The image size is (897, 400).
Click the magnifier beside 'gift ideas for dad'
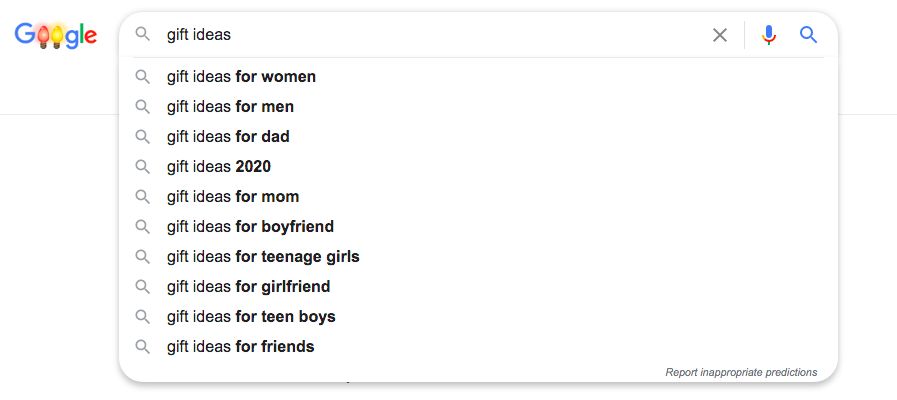(143, 137)
